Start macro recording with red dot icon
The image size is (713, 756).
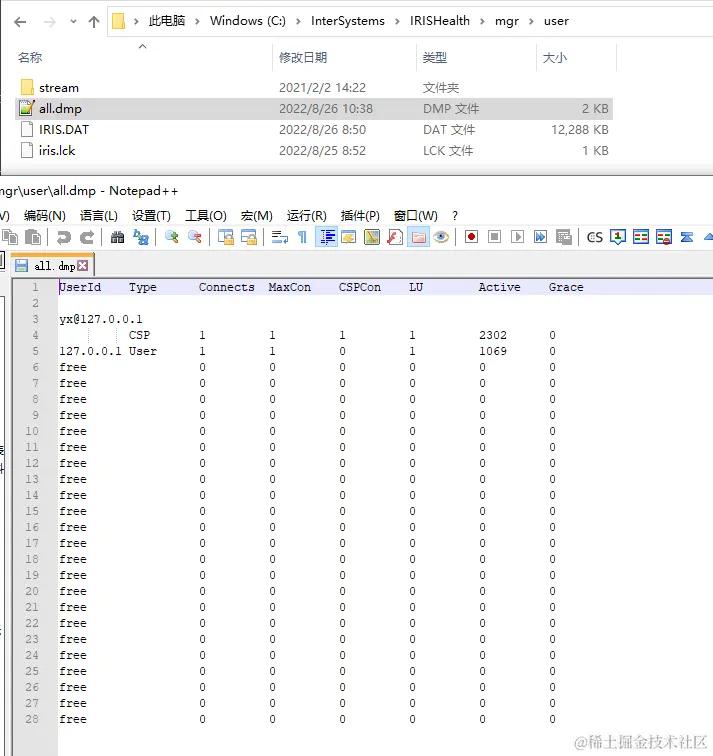click(x=471, y=237)
